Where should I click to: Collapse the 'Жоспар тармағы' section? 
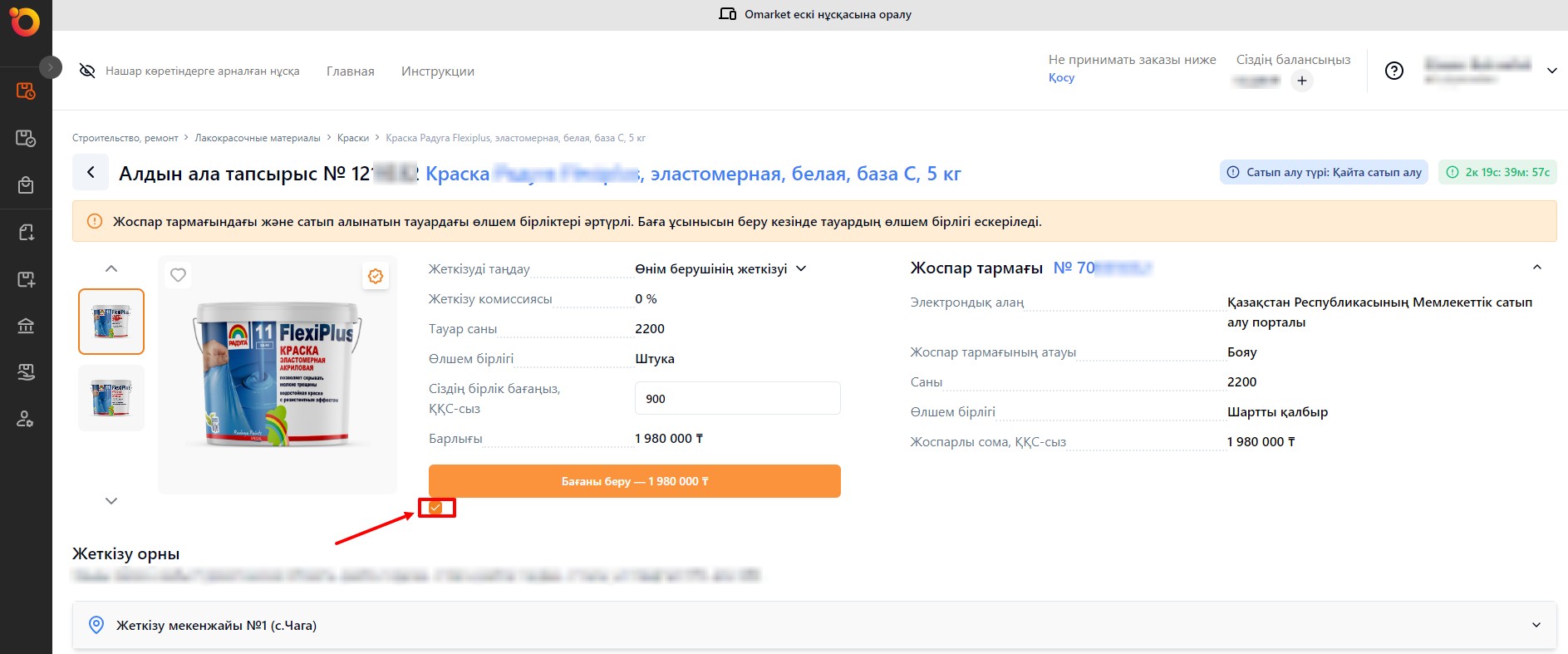tap(1537, 268)
